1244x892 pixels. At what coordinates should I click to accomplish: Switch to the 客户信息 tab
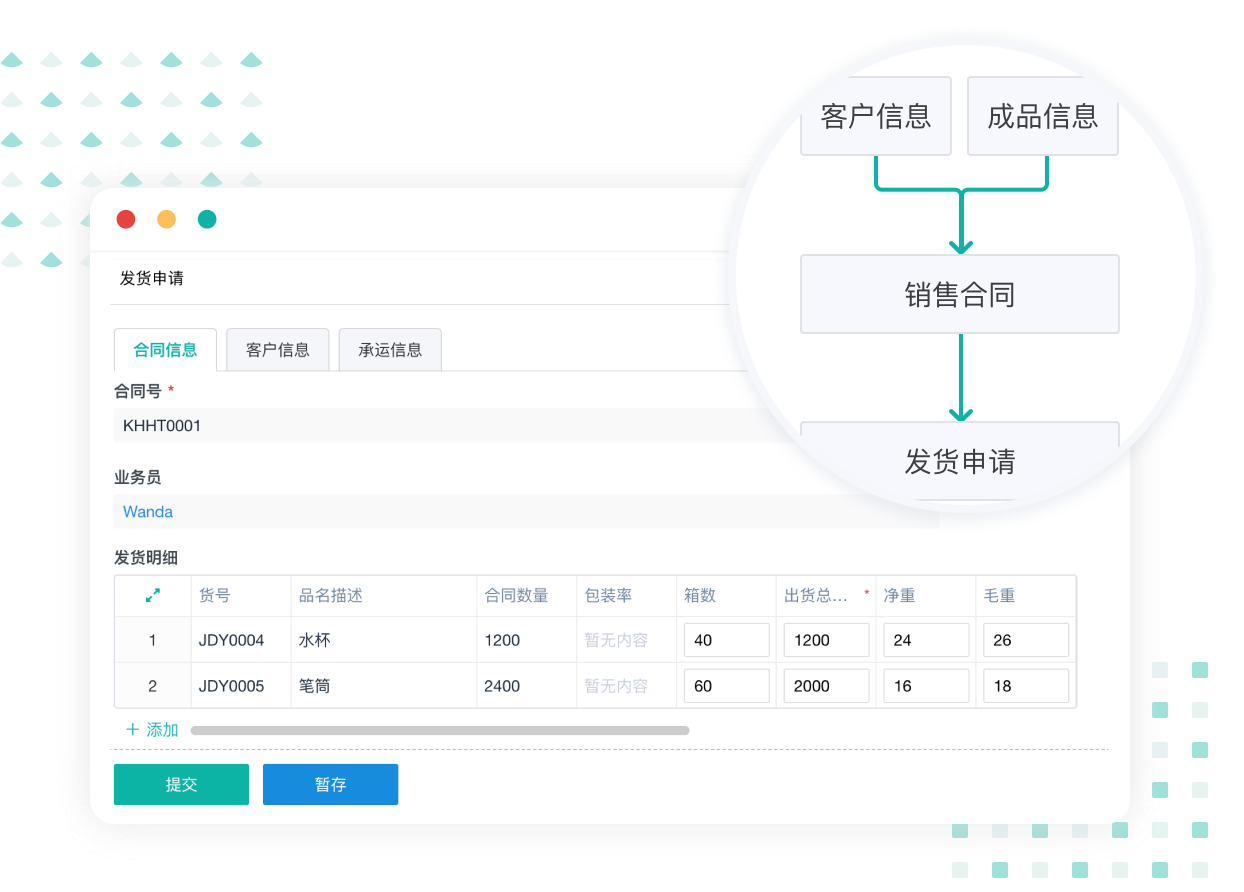[x=277, y=350]
